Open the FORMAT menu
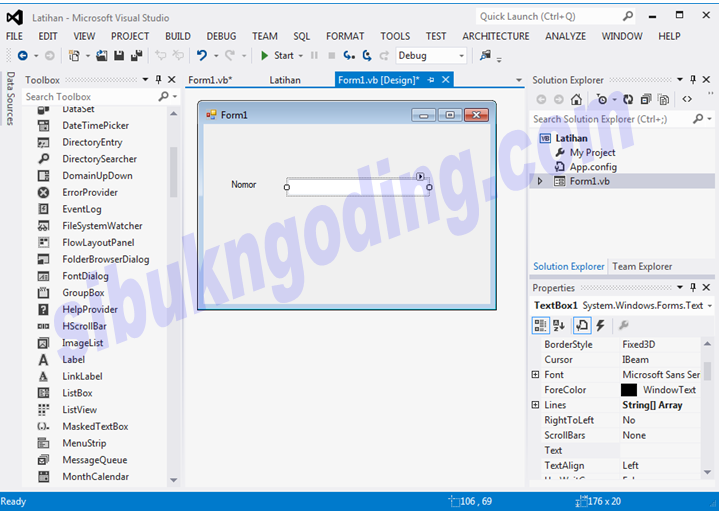This screenshot has height=511, width=719. 345,36
